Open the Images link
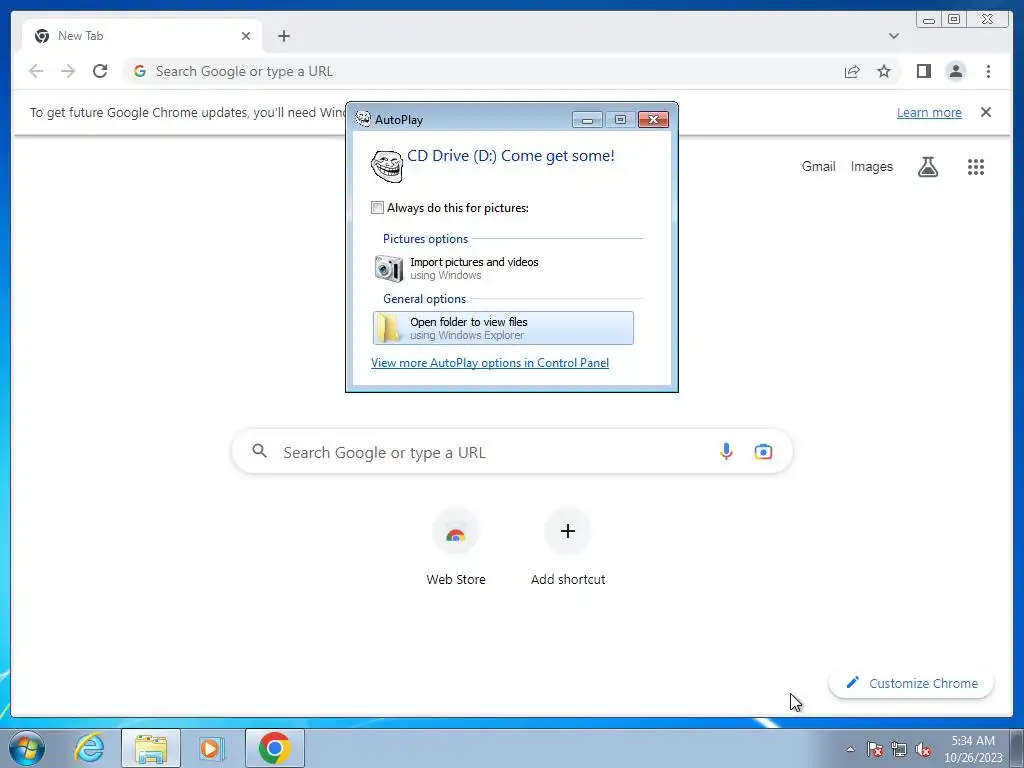The width and height of the screenshot is (1024, 768). 871,167
